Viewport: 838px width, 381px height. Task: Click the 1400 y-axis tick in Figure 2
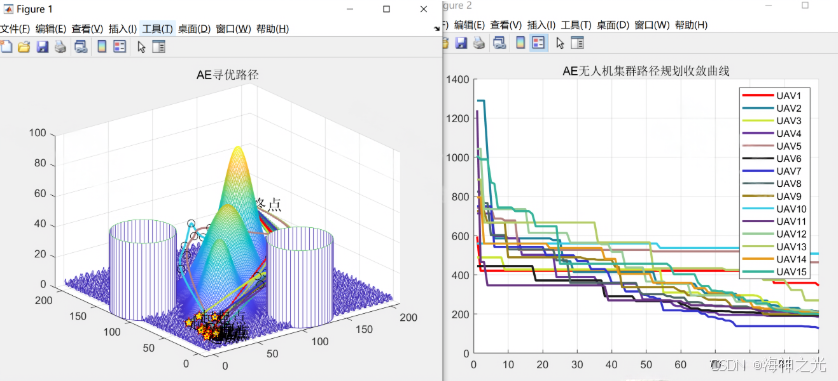pos(459,80)
